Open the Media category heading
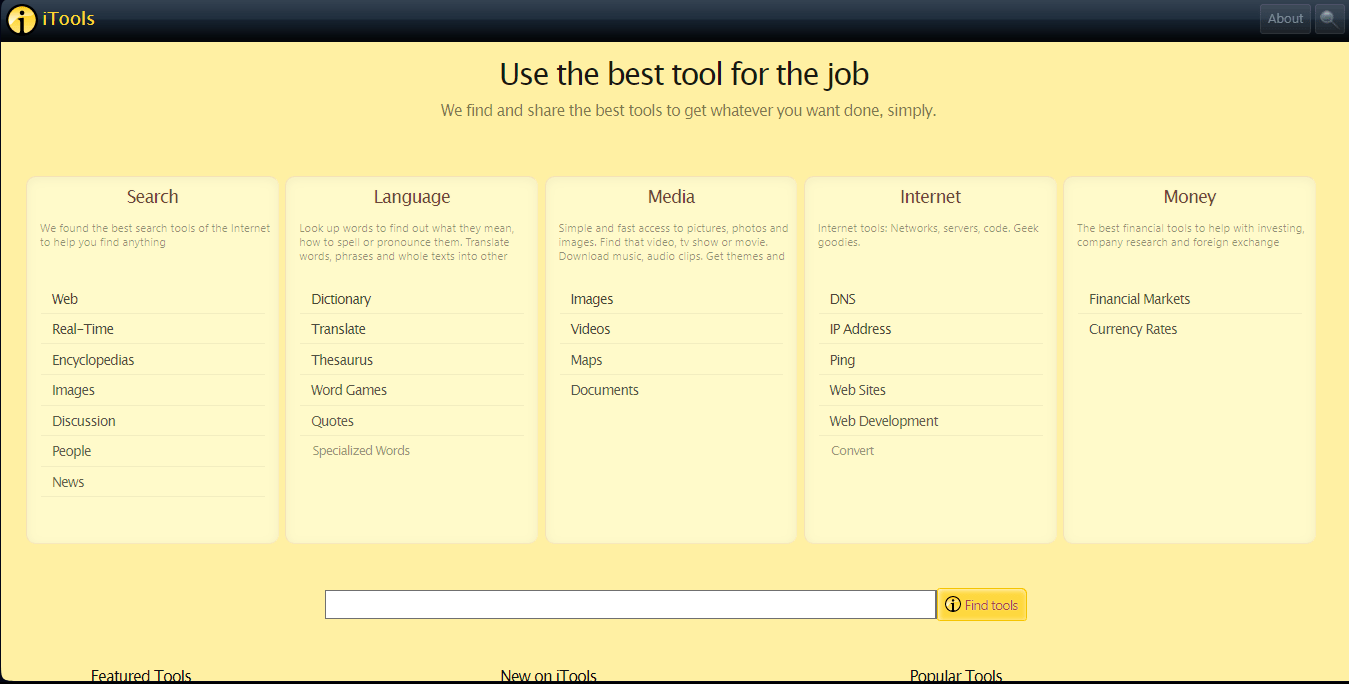1349x684 pixels. click(x=671, y=197)
